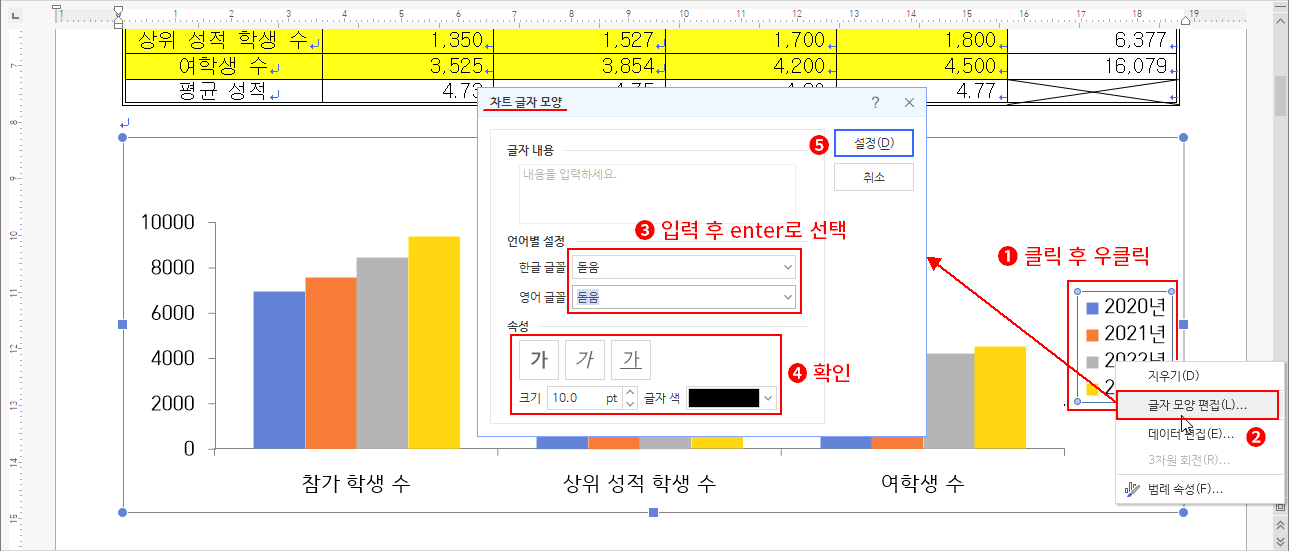Click table cell 4,500

coord(922,66)
